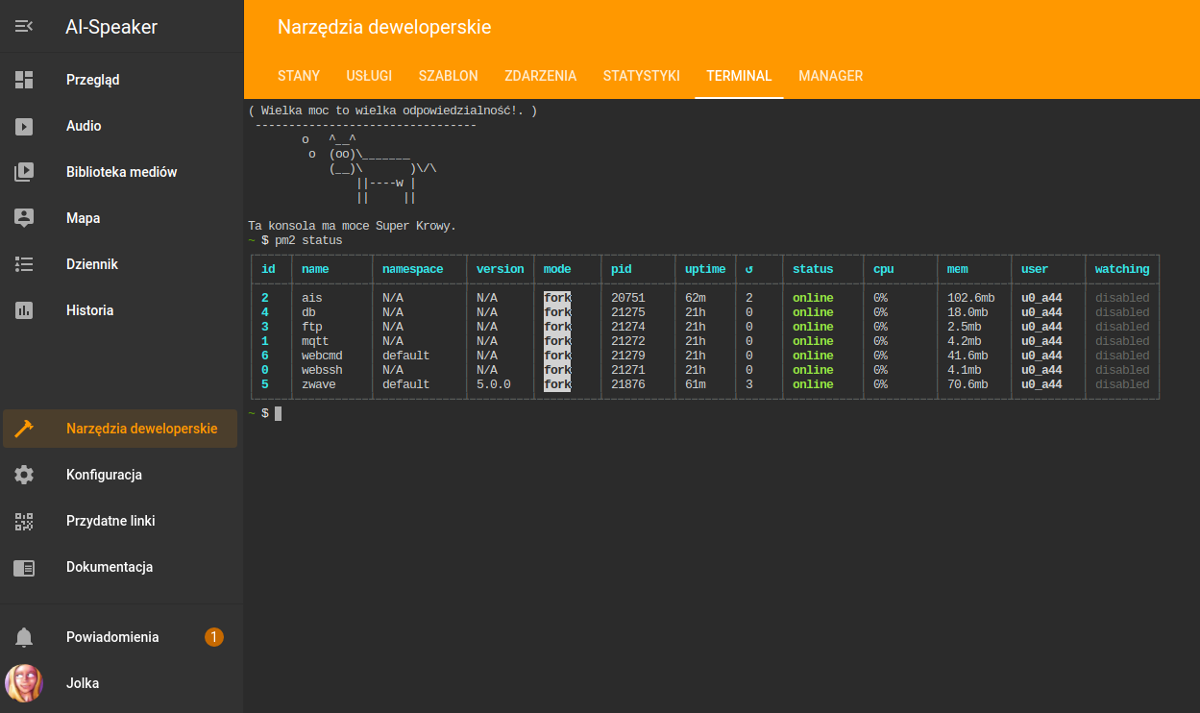
Task: Click the Powiadomienia bell icon
Action: 24,637
